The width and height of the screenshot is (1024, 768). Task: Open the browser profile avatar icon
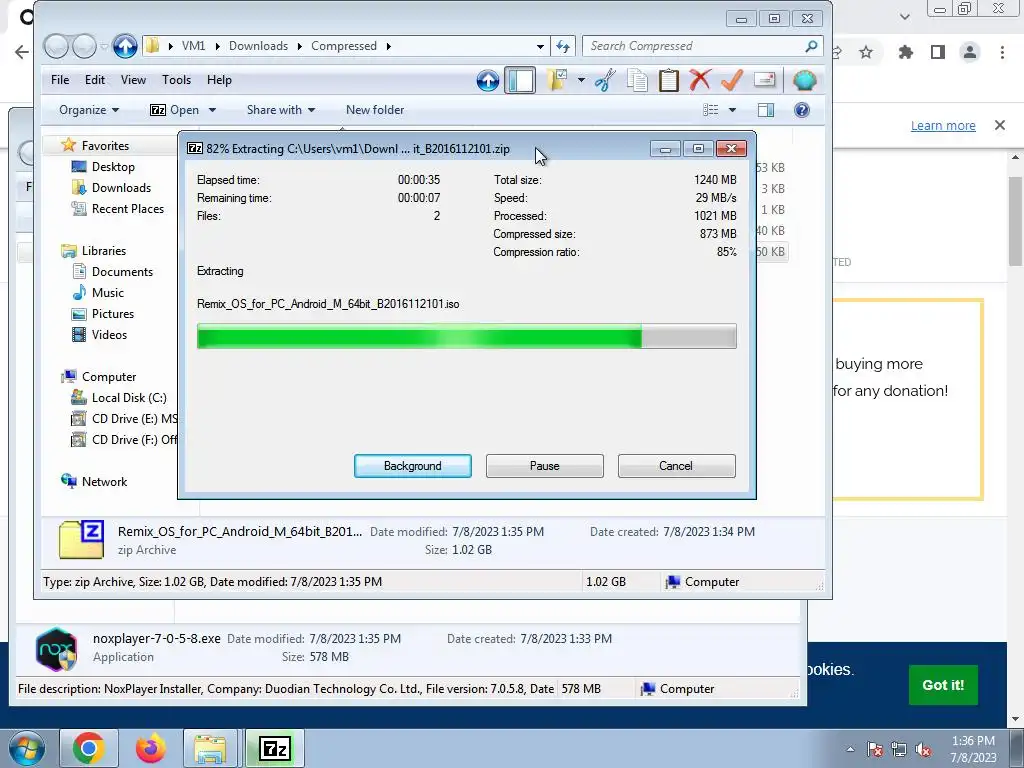point(970,52)
